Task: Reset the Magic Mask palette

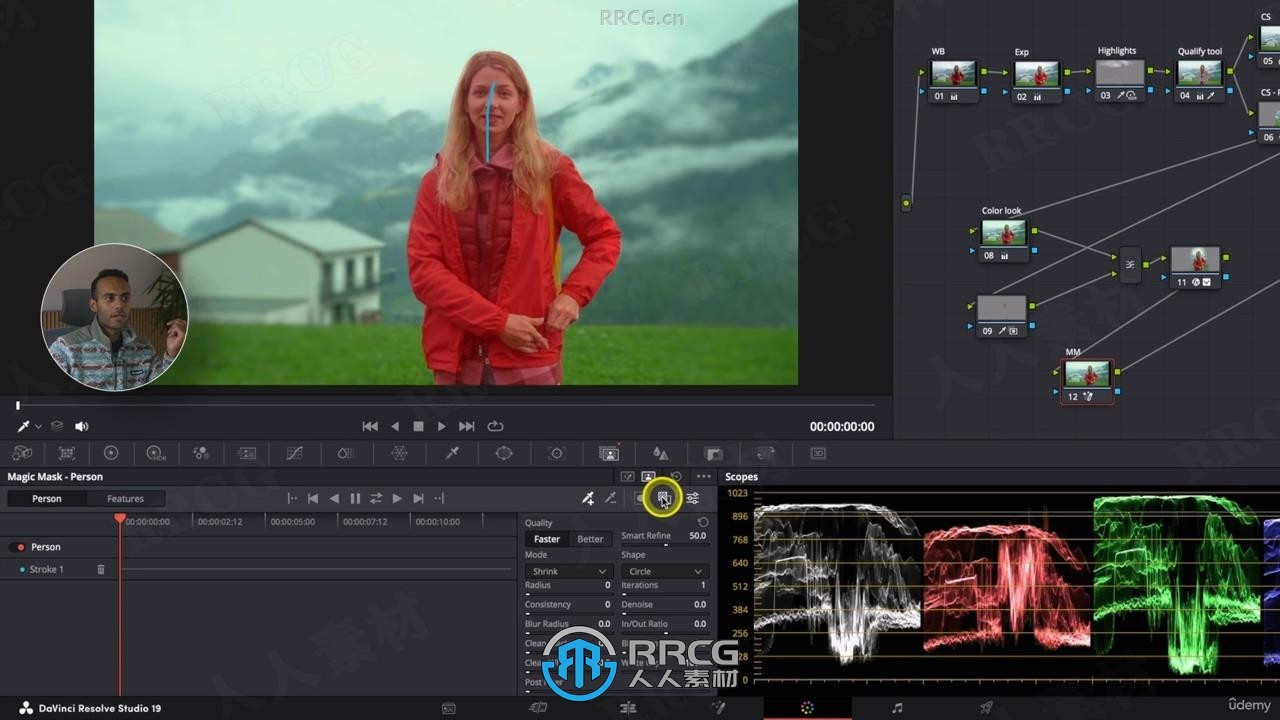Action: 676,477
